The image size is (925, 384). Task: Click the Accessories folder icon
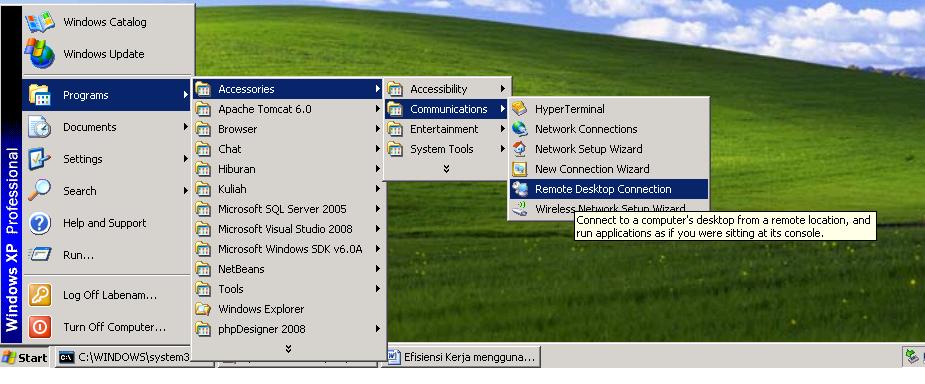tap(203, 89)
